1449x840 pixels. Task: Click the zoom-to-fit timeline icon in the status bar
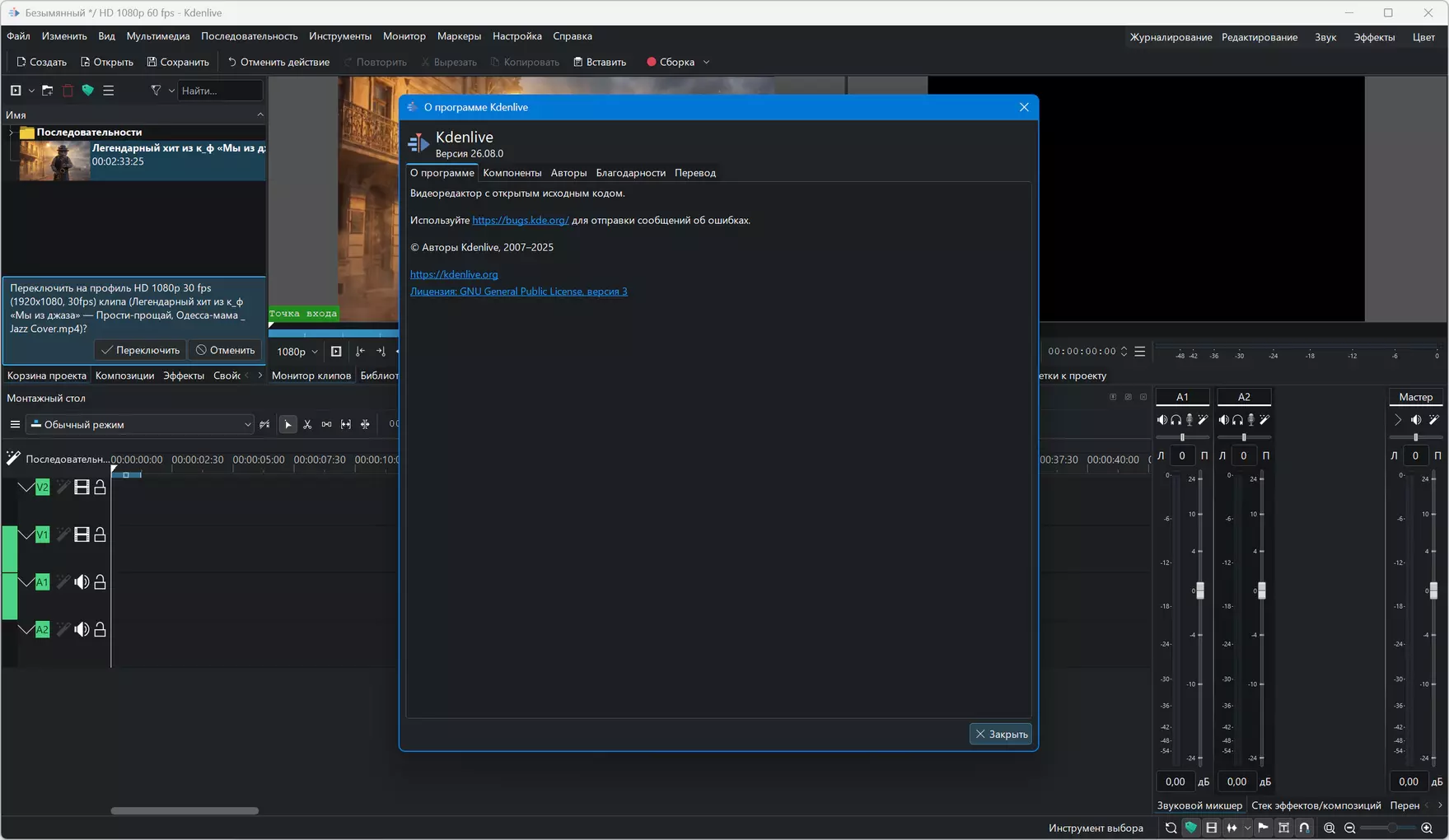point(1330,828)
